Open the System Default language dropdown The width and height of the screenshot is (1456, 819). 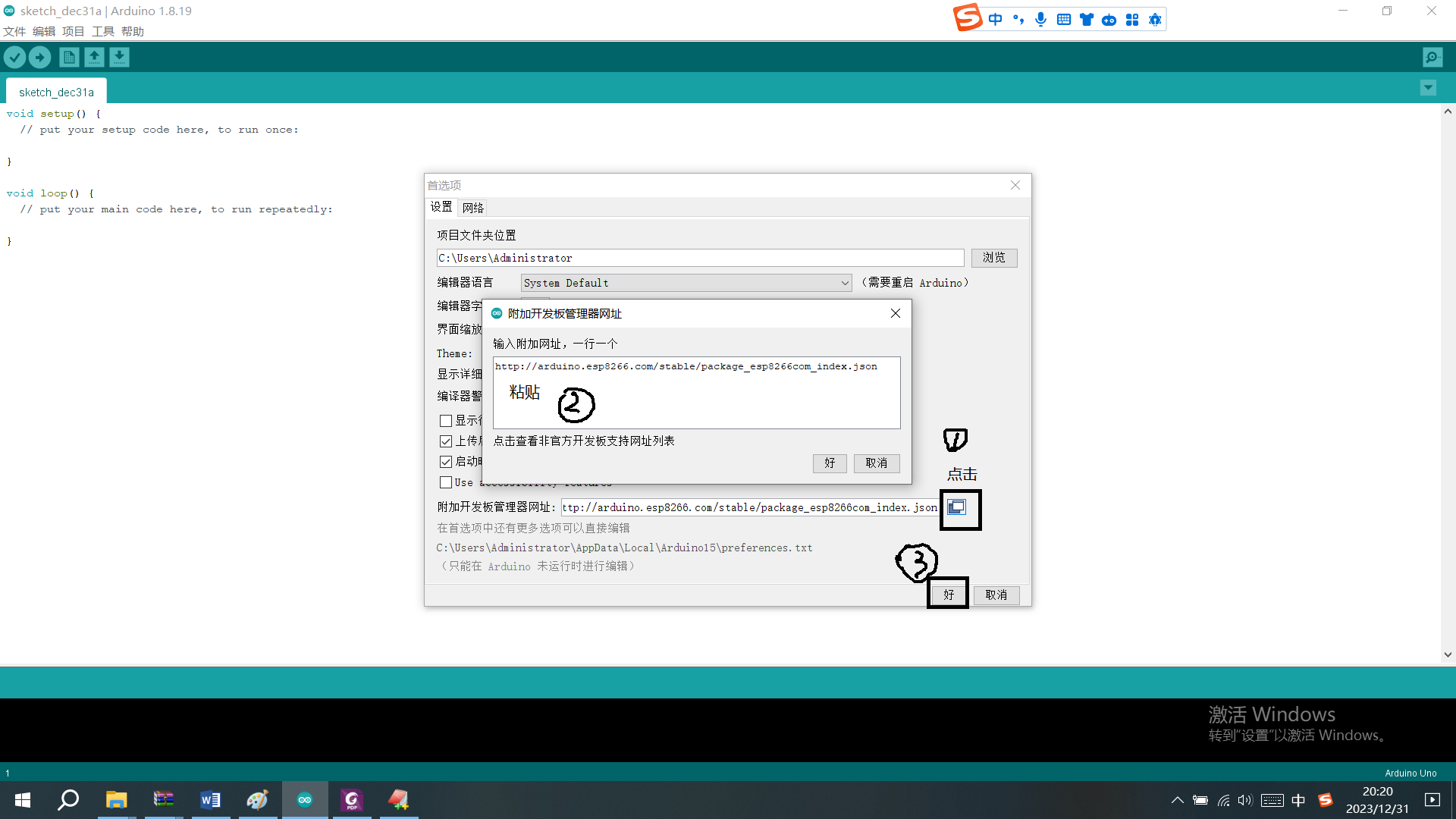tap(686, 283)
